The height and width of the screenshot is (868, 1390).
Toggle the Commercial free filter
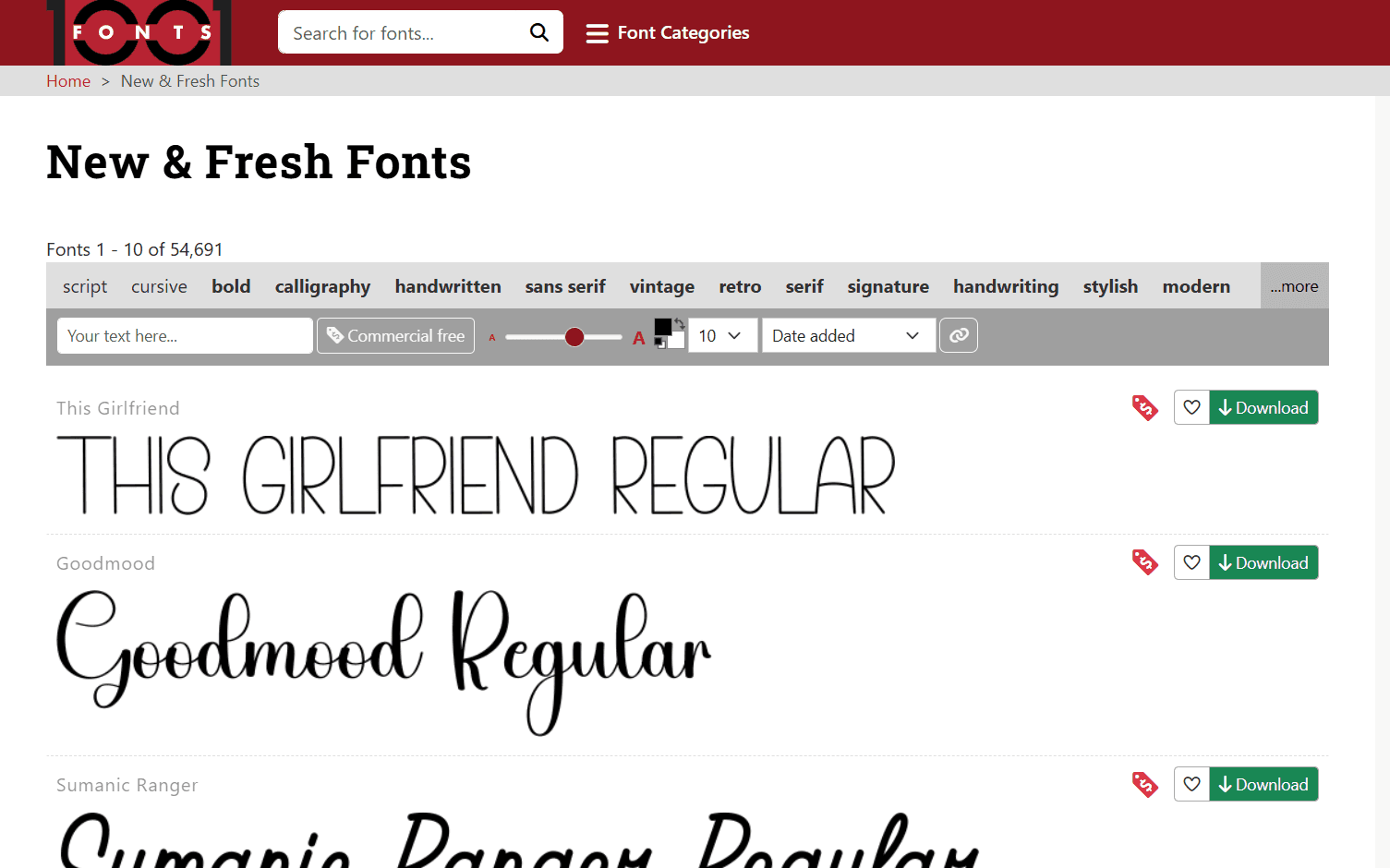click(396, 336)
